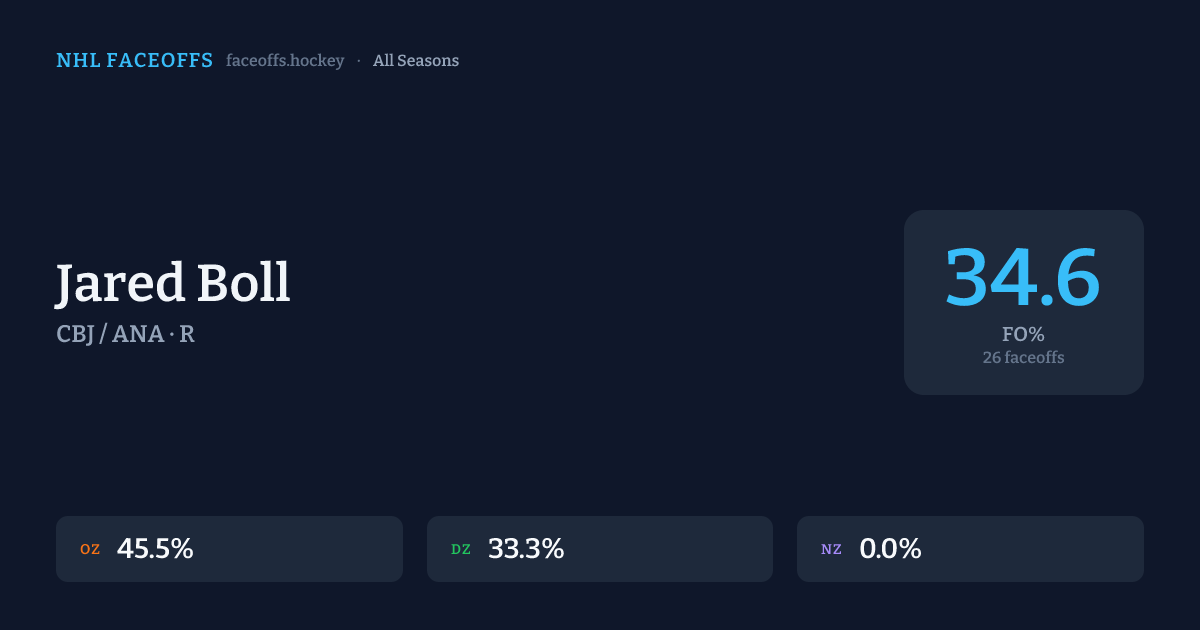Click the large 34.6 faceoff percentage
Image resolution: width=1200 pixels, height=630 pixels.
coord(1022,277)
